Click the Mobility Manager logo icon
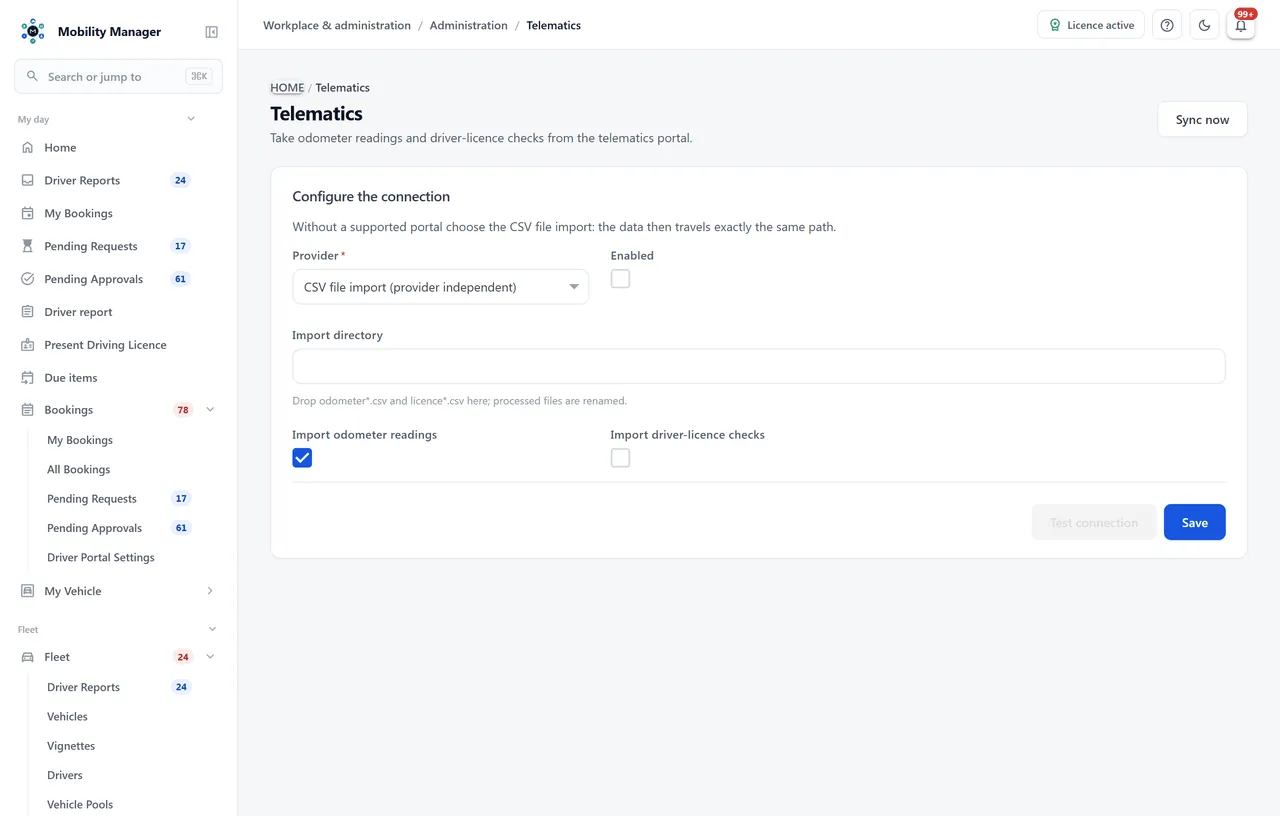1280x816 pixels. point(33,31)
